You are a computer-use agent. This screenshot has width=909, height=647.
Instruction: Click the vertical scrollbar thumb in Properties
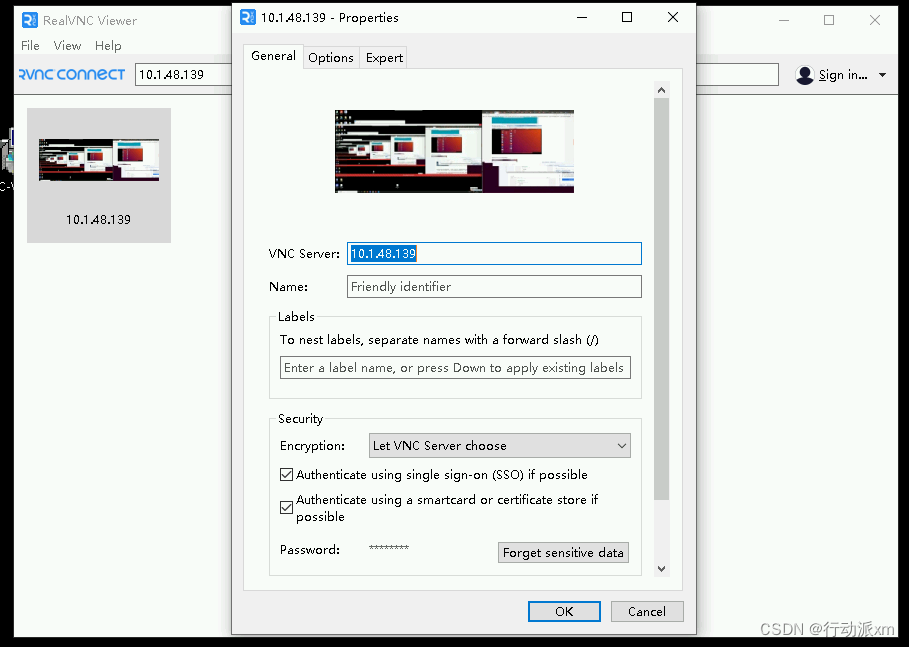(x=661, y=299)
